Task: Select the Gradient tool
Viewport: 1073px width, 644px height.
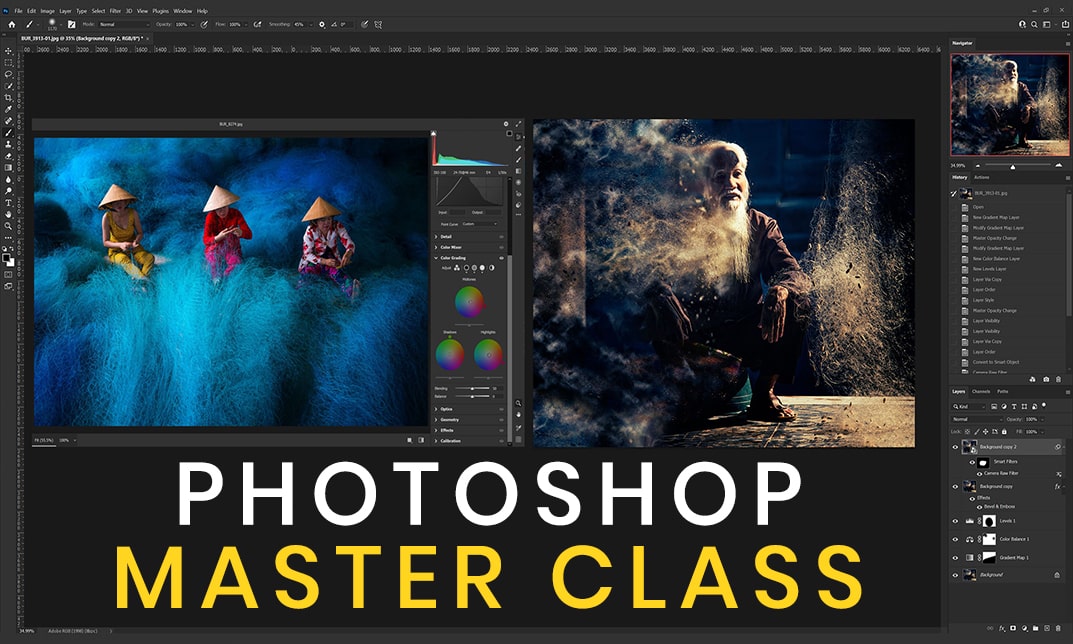Action: [x=8, y=167]
